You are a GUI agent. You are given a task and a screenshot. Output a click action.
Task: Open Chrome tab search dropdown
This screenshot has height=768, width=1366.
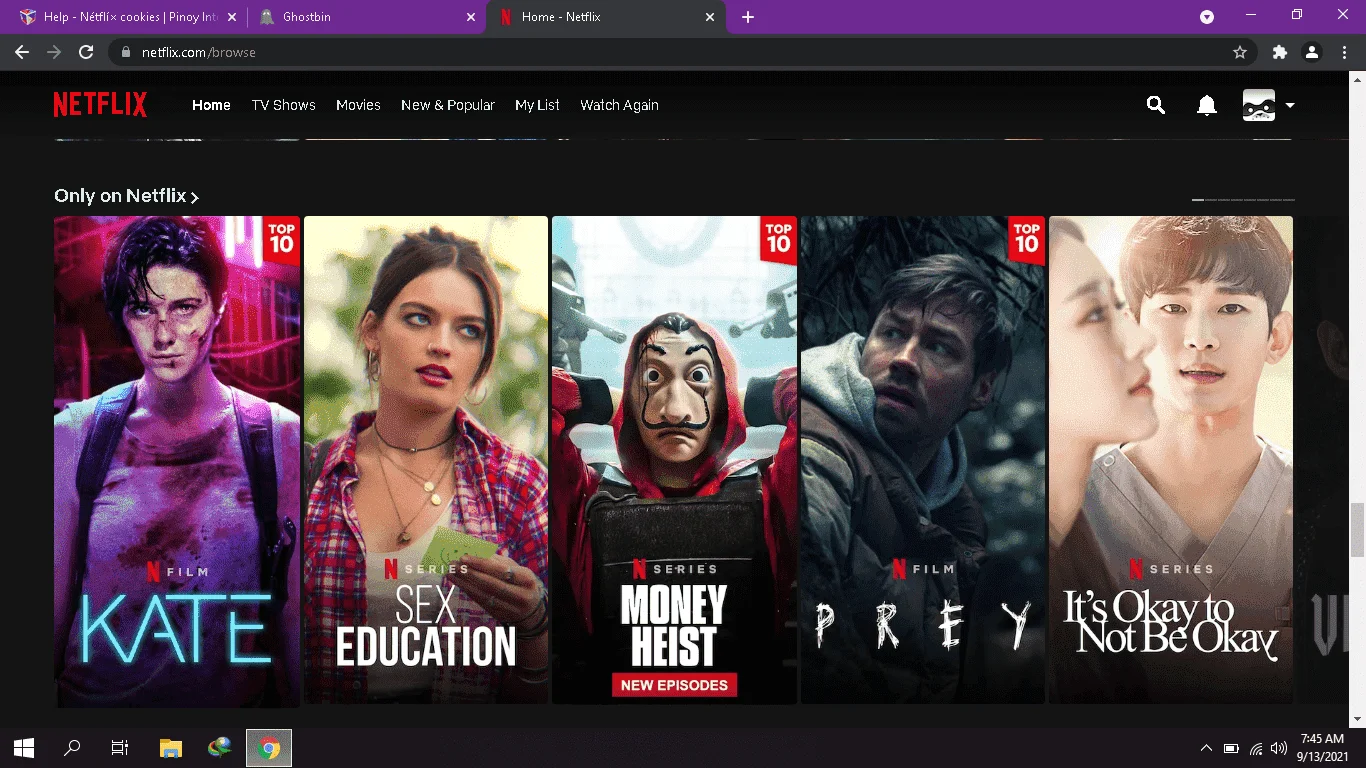[x=1207, y=17]
